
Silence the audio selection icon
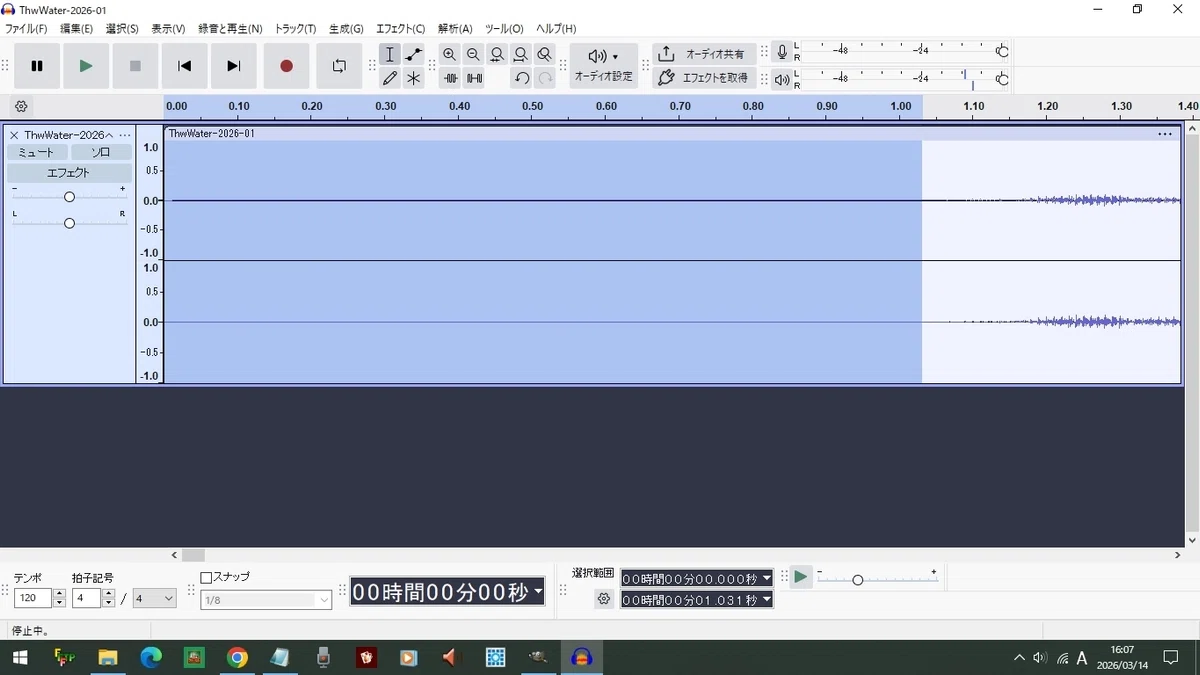(474, 78)
